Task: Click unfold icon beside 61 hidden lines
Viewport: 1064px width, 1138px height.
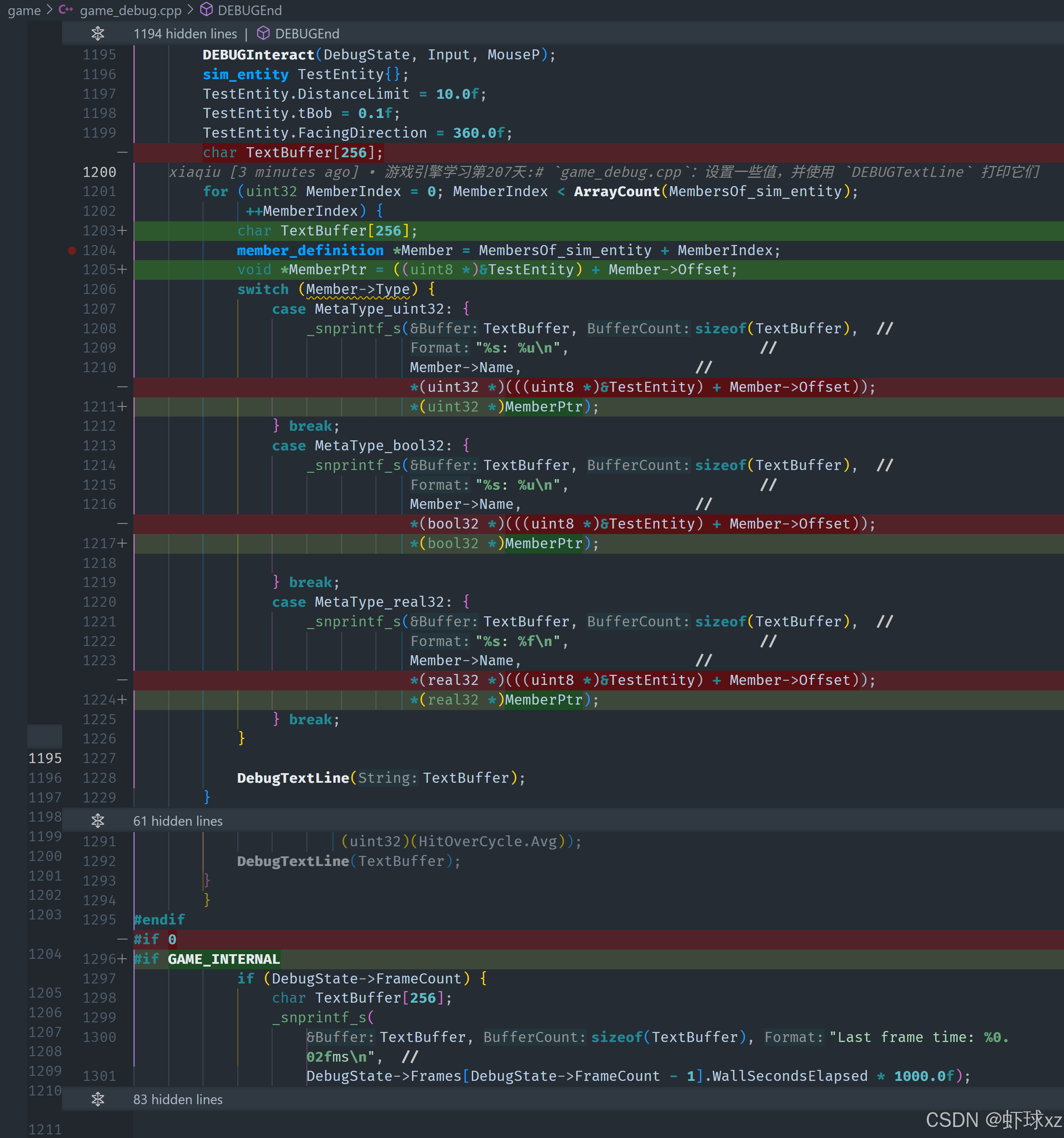Action: [x=98, y=821]
